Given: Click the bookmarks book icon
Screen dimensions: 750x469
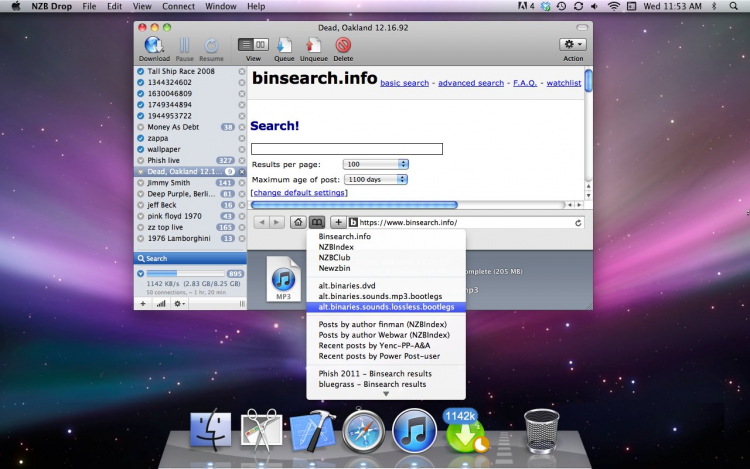Looking at the screenshot, I should click(x=317, y=222).
